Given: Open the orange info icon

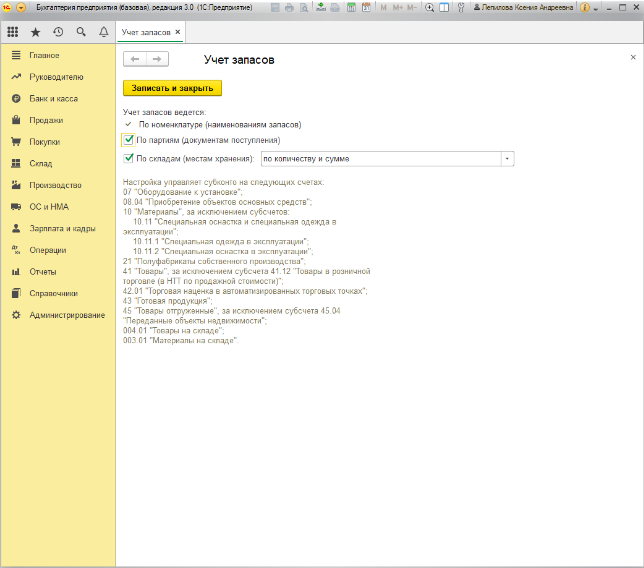Looking at the screenshot, I should click(x=585, y=7).
